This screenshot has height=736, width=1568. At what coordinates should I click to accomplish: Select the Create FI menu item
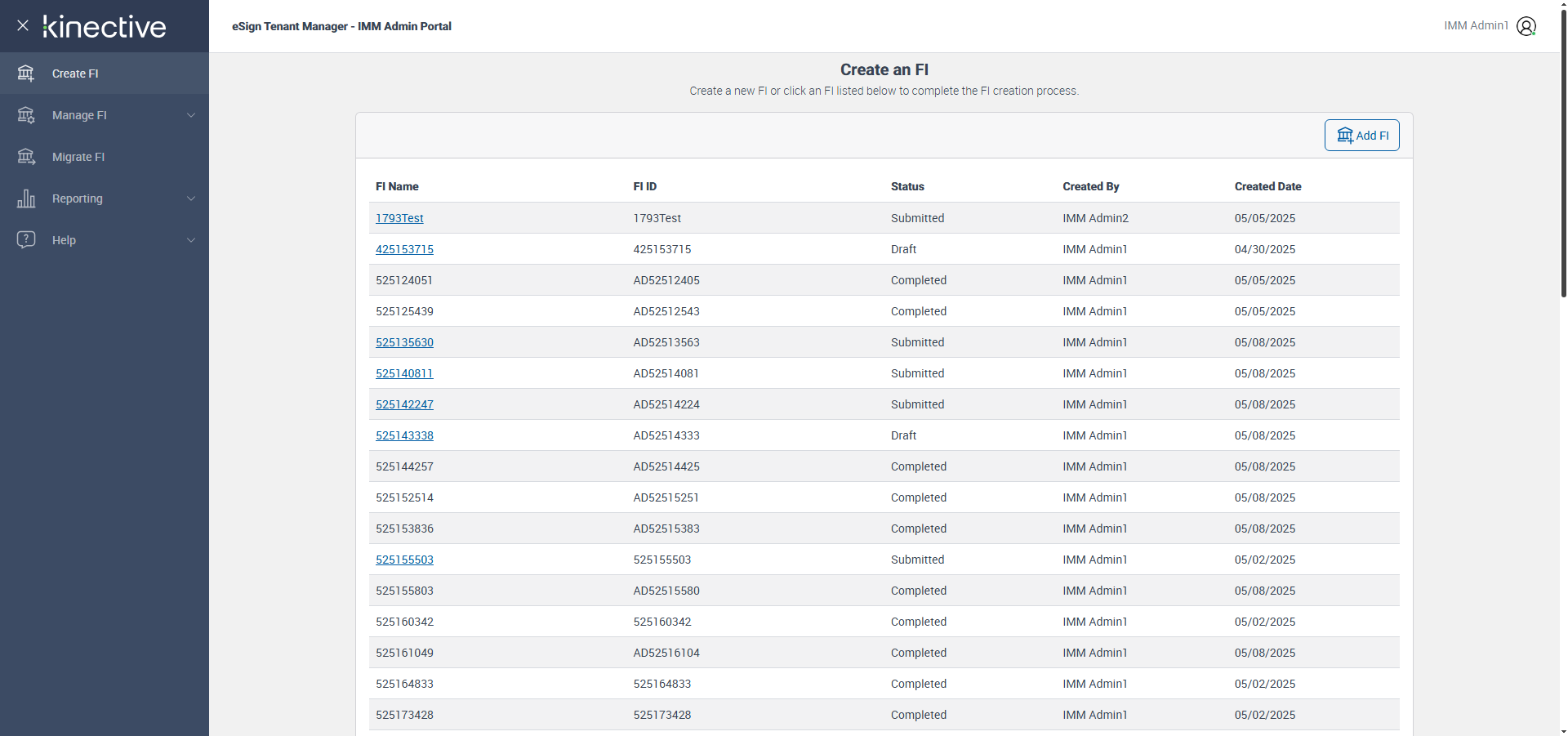(75, 74)
